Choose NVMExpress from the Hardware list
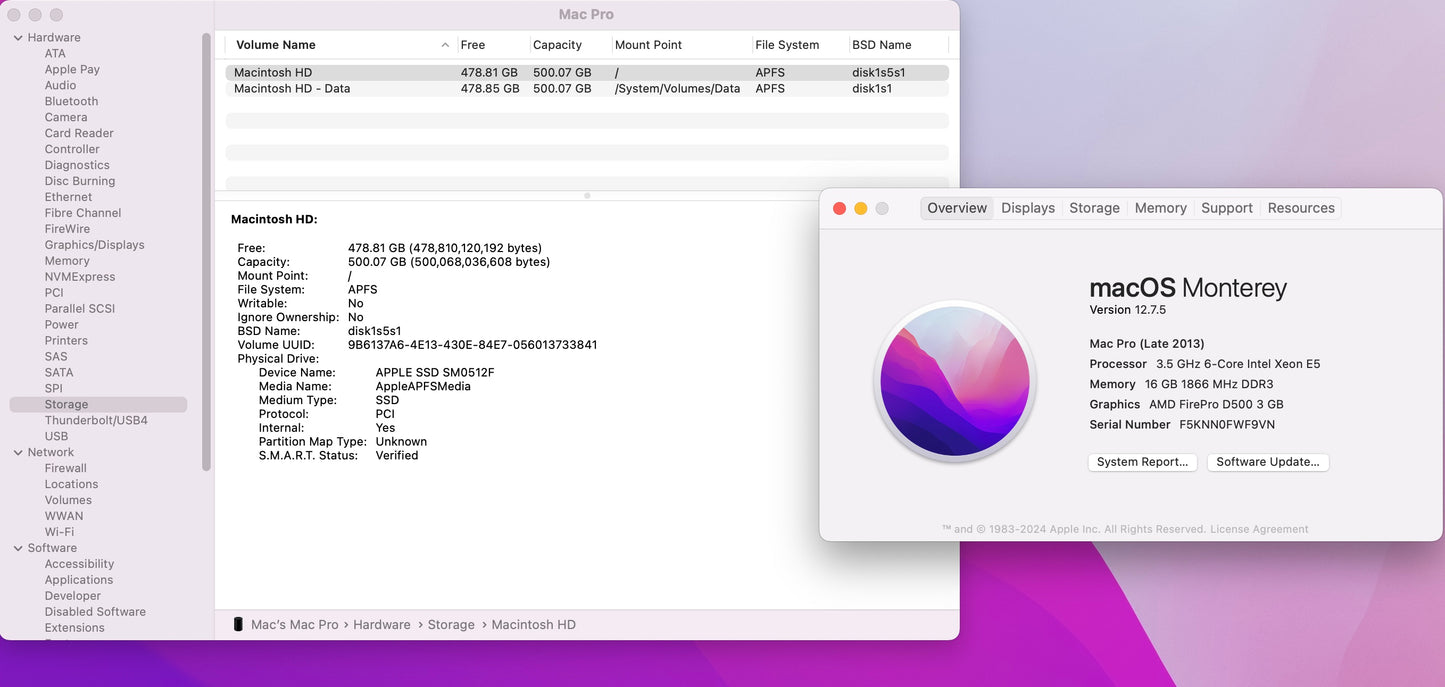 80,277
